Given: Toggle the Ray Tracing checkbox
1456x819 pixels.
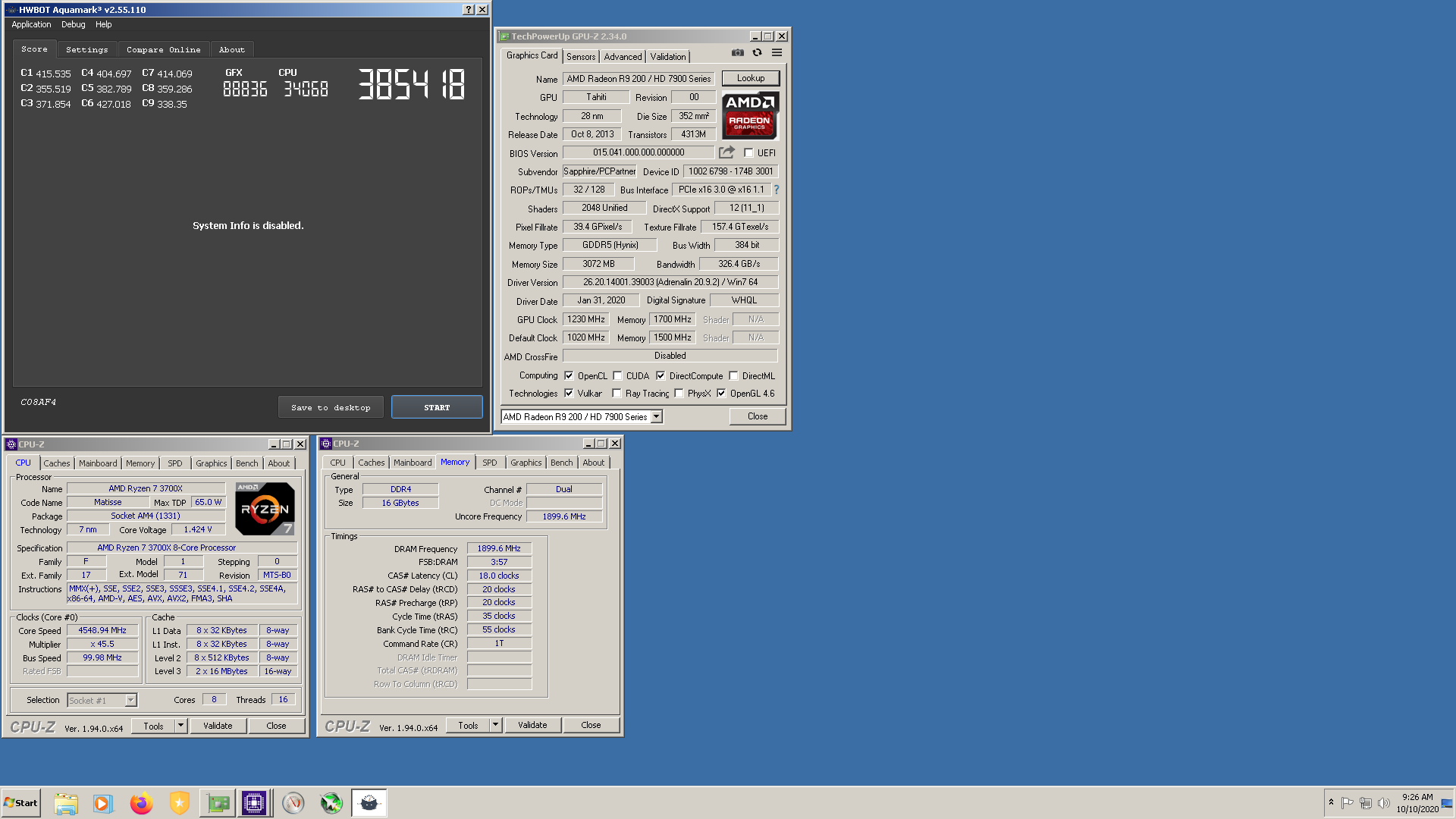Looking at the screenshot, I should [617, 393].
